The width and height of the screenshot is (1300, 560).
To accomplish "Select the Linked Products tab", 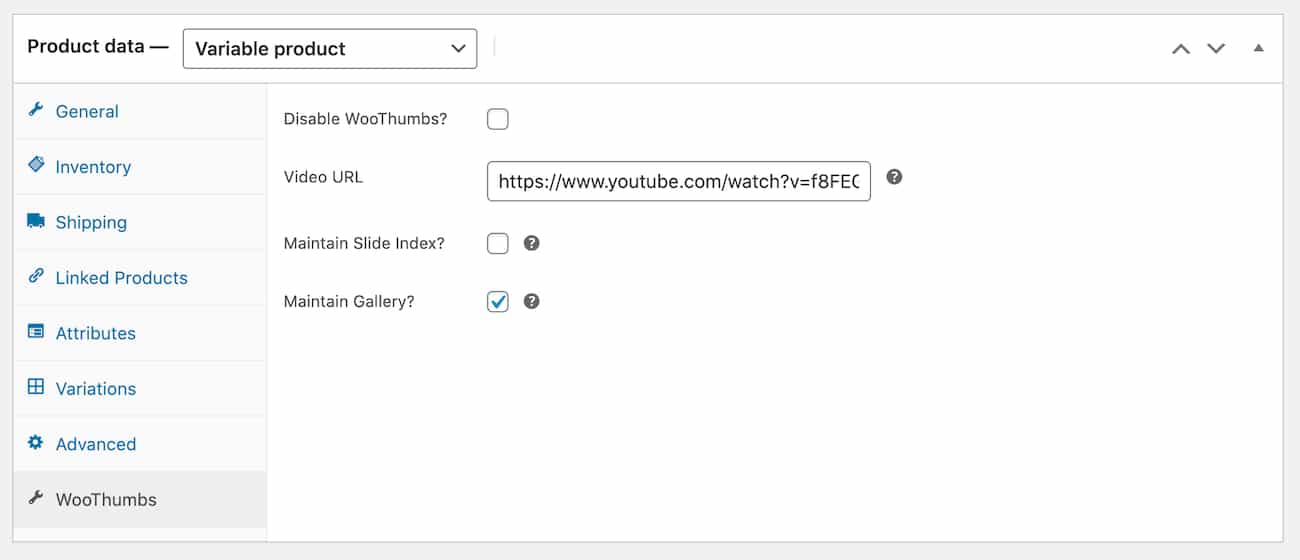I will click(x=140, y=278).
